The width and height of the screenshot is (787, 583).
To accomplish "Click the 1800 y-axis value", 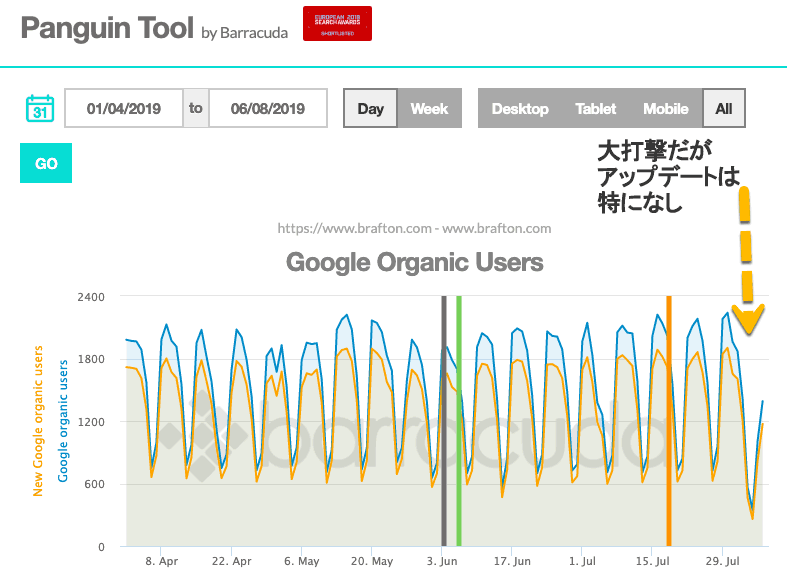I will pyautogui.click(x=91, y=359).
